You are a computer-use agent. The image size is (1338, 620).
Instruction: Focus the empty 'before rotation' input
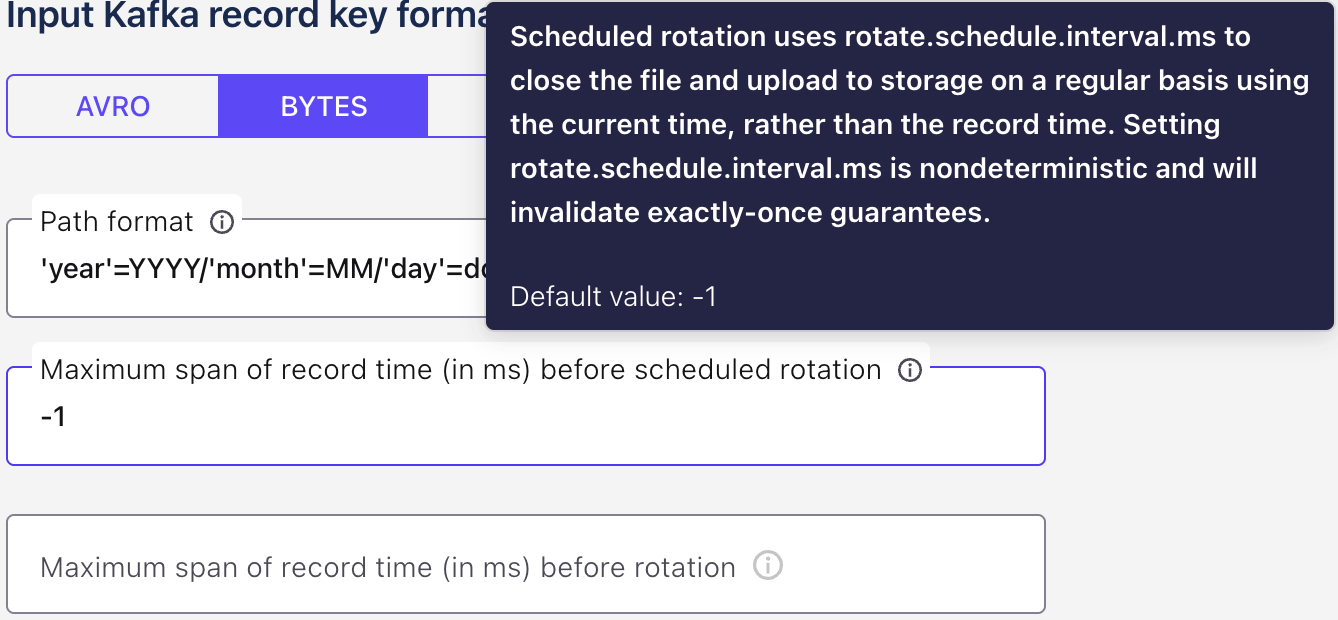[x=400, y=567]
